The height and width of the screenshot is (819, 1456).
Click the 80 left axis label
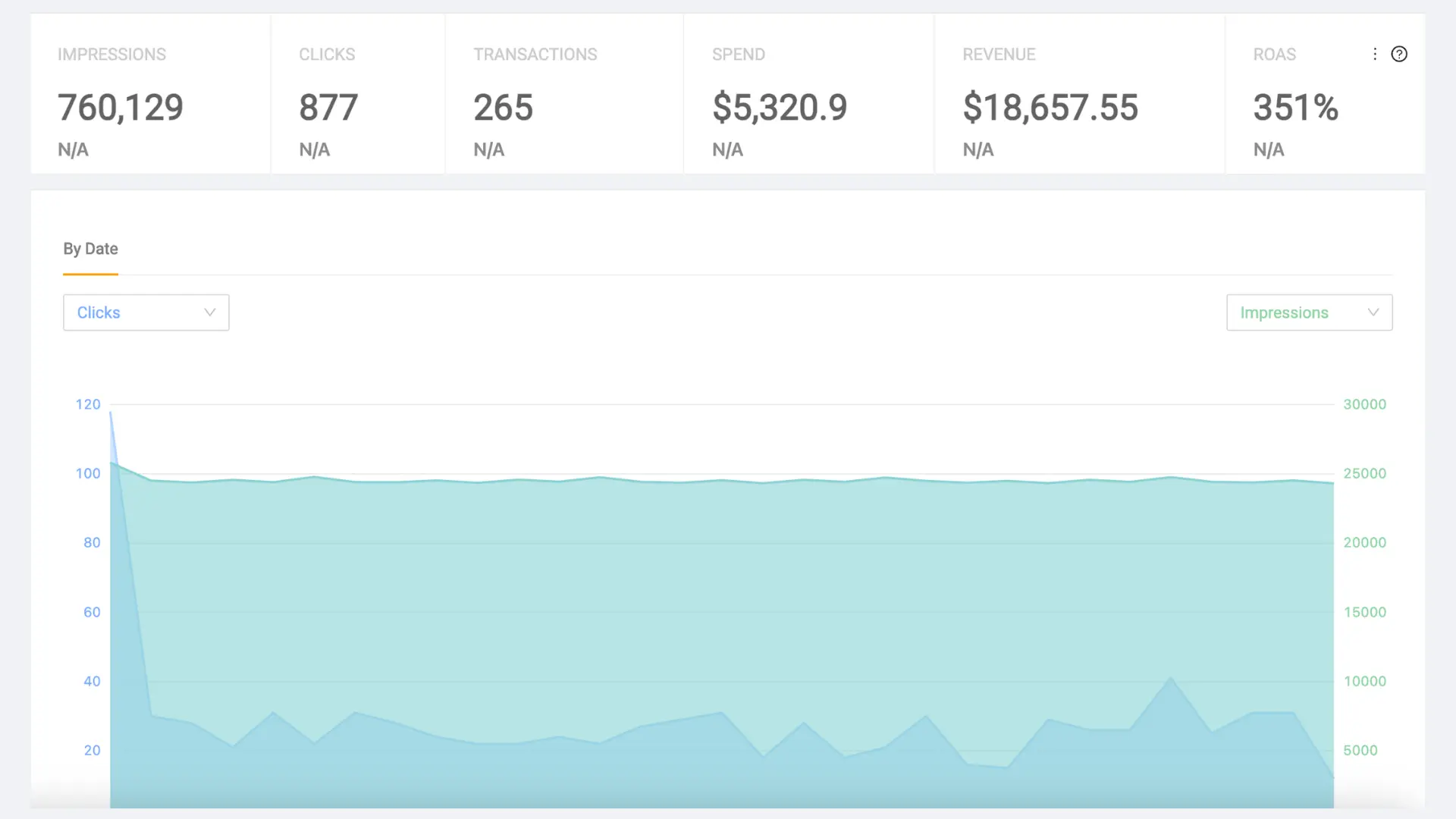coord(92,542)
